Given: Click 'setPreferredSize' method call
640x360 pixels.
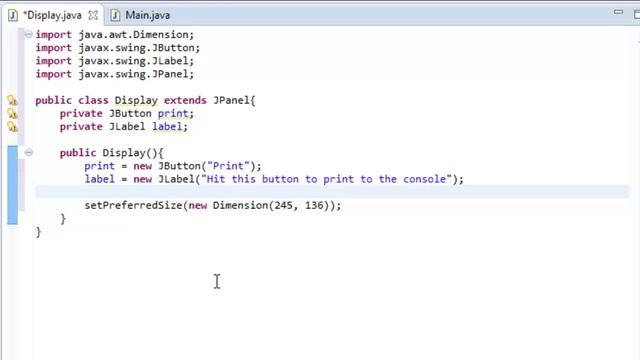Looking at the screenshot, I should [133, 205].
